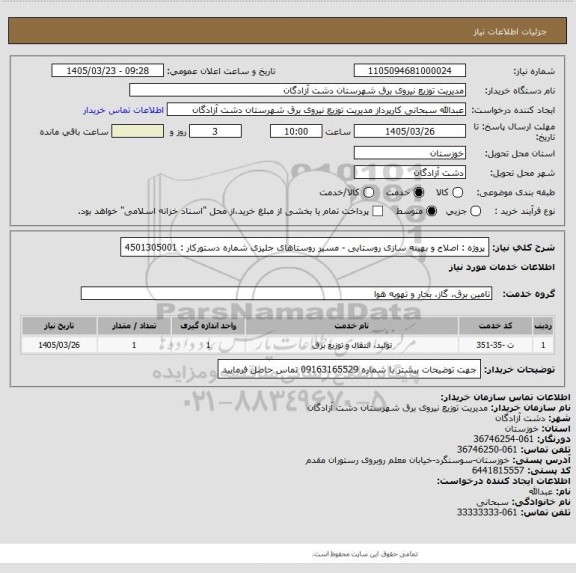Open the اطلاعات تماس خریدار link
The image size is (576, 573).
123,110
